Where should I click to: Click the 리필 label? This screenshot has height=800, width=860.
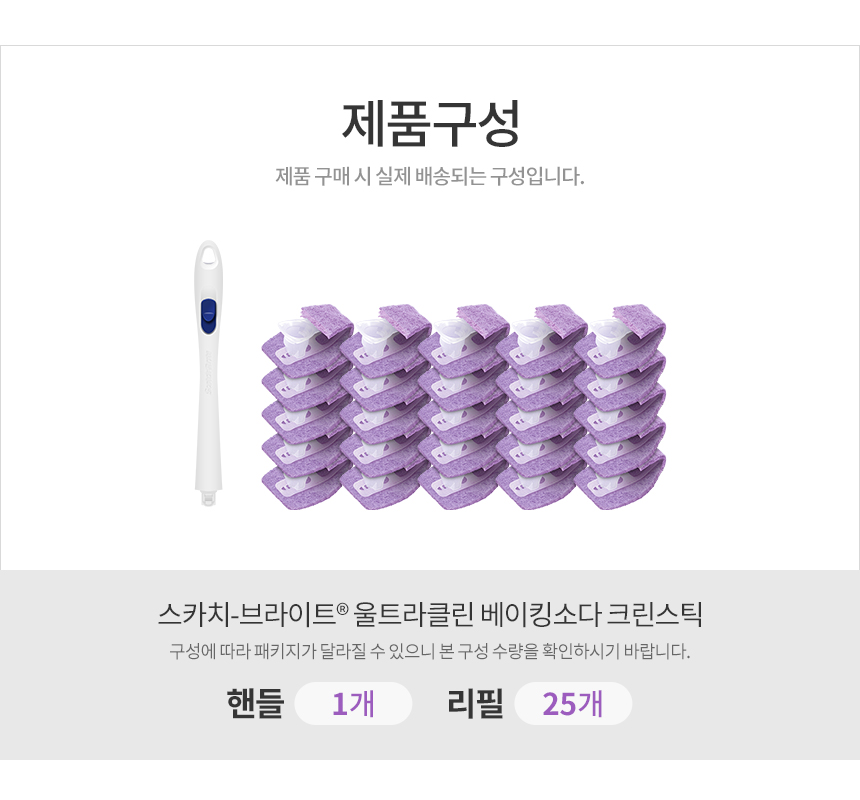[475, 703]
